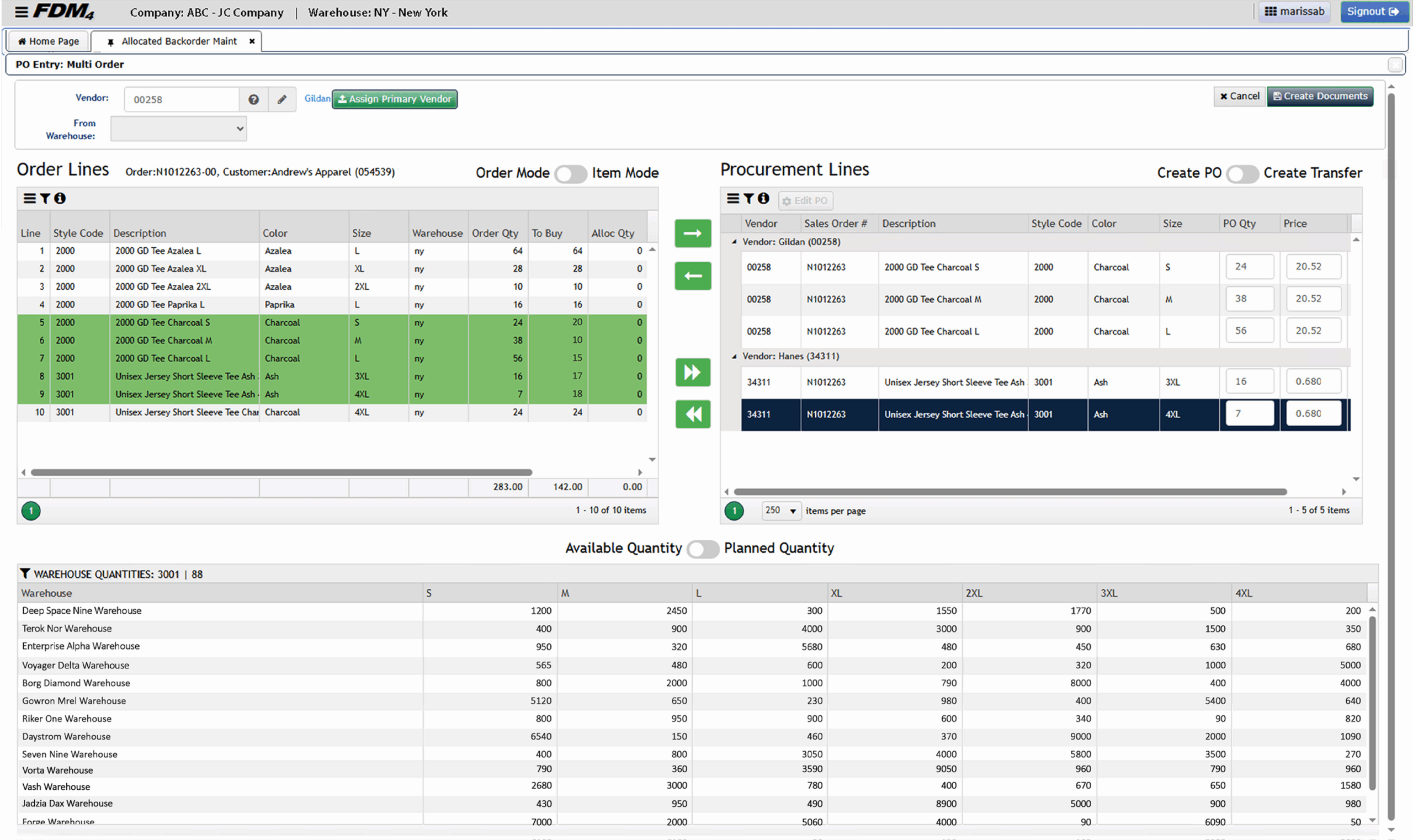Collapse the Vendor: Hanes (34311) group
Screen dimensions: 1413x840
point(734,356)
